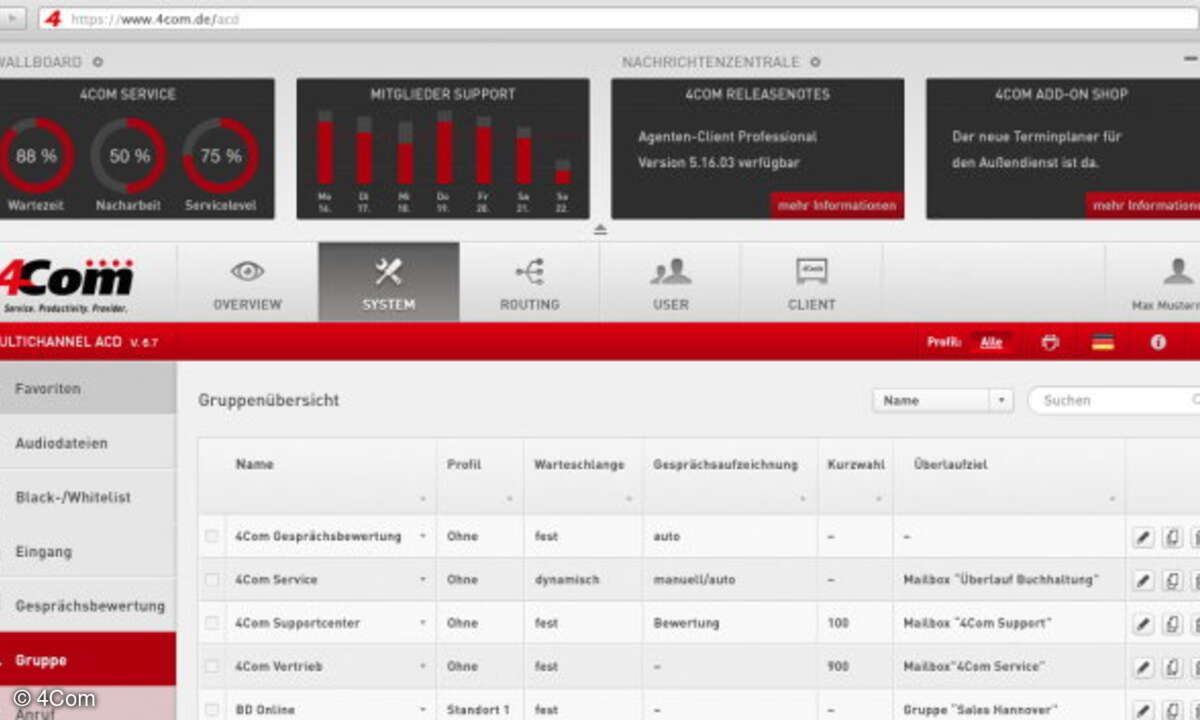The width and height of the screenshot is (1200, 720).
Task: Go to the User tab
Action: click(x=670, y=283)
